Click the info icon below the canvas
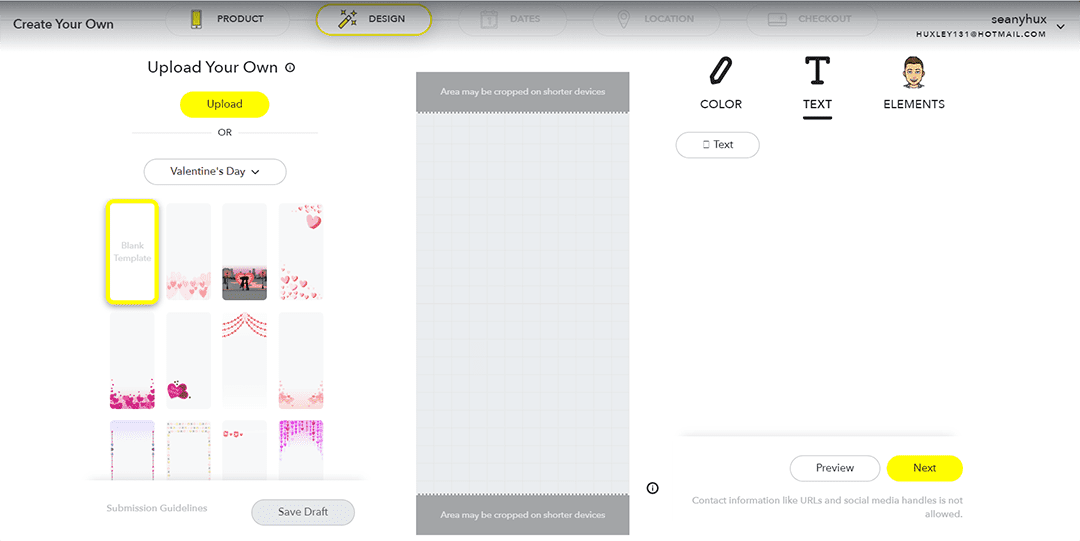This screenshot has width=1080, height=541. pos(652,488)
